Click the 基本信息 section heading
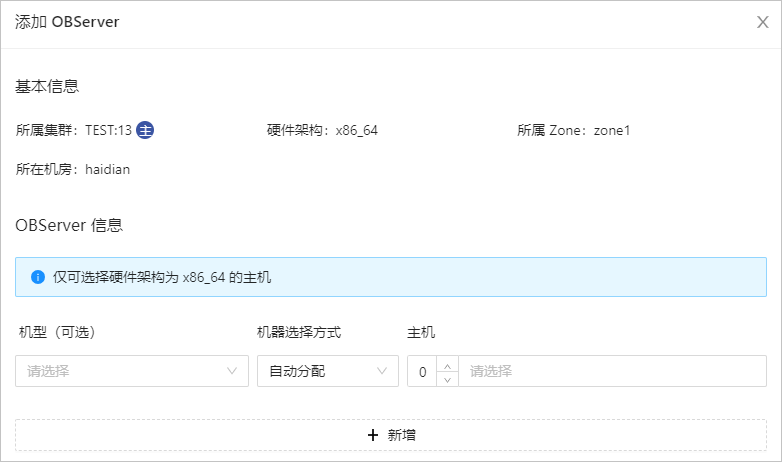 tap(47, 86)
